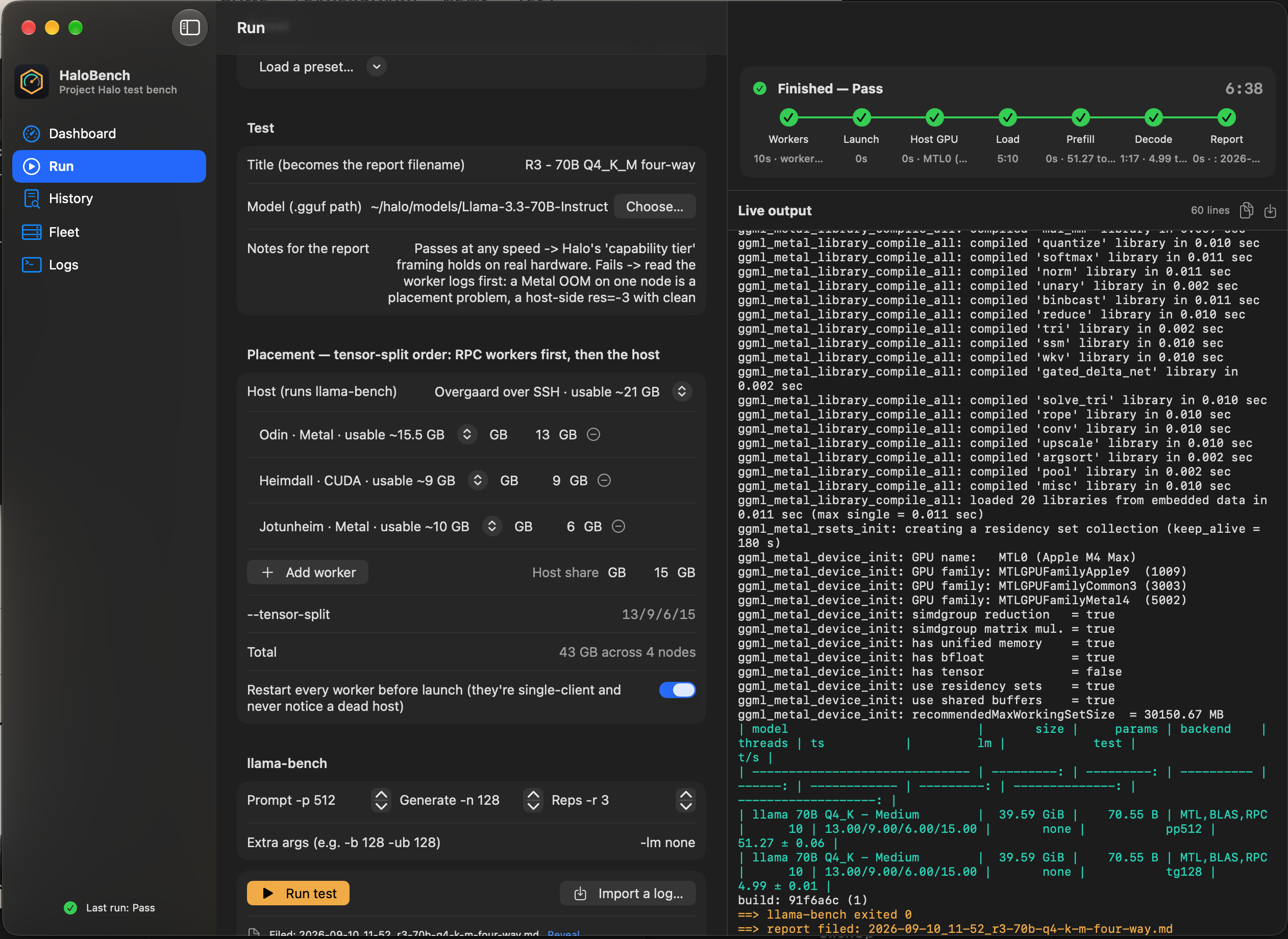Click the file icon beside Filed report

pyautogui.click(x=254, y=933)
